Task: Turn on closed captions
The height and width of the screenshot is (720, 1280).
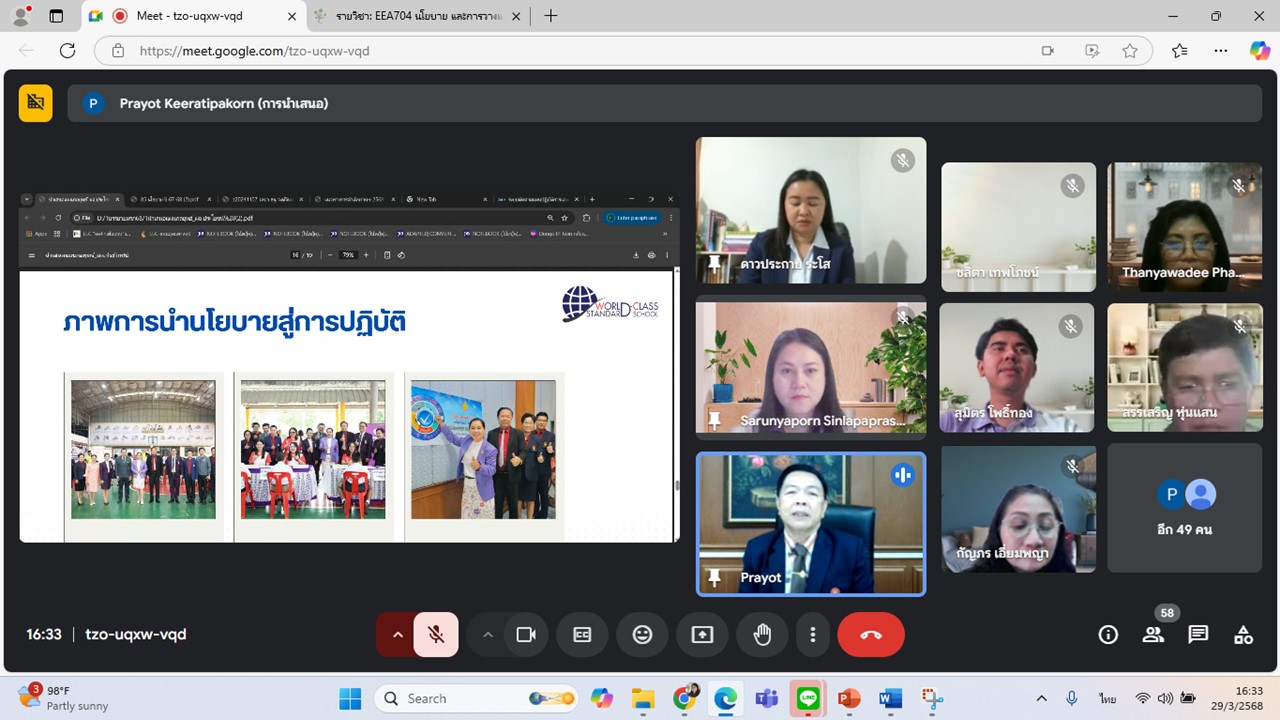Action: [582, 634]
